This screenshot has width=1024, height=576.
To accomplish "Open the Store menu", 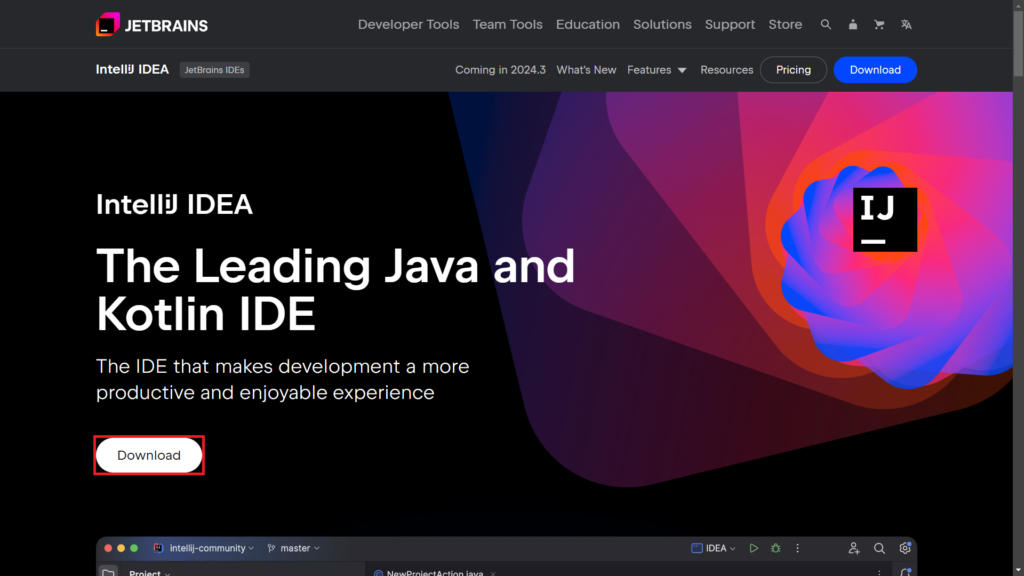I will pyautogui.click(x=785, y=25).
